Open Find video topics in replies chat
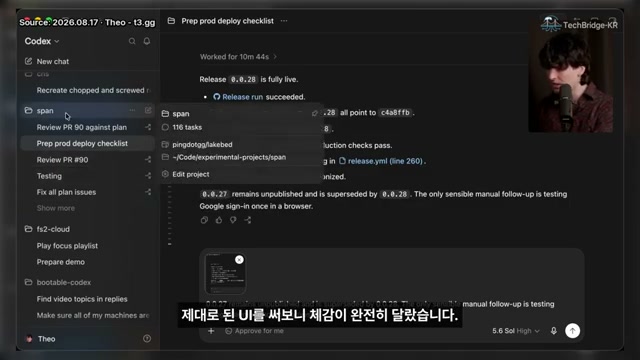640x360 pixels. coord(82,299)
